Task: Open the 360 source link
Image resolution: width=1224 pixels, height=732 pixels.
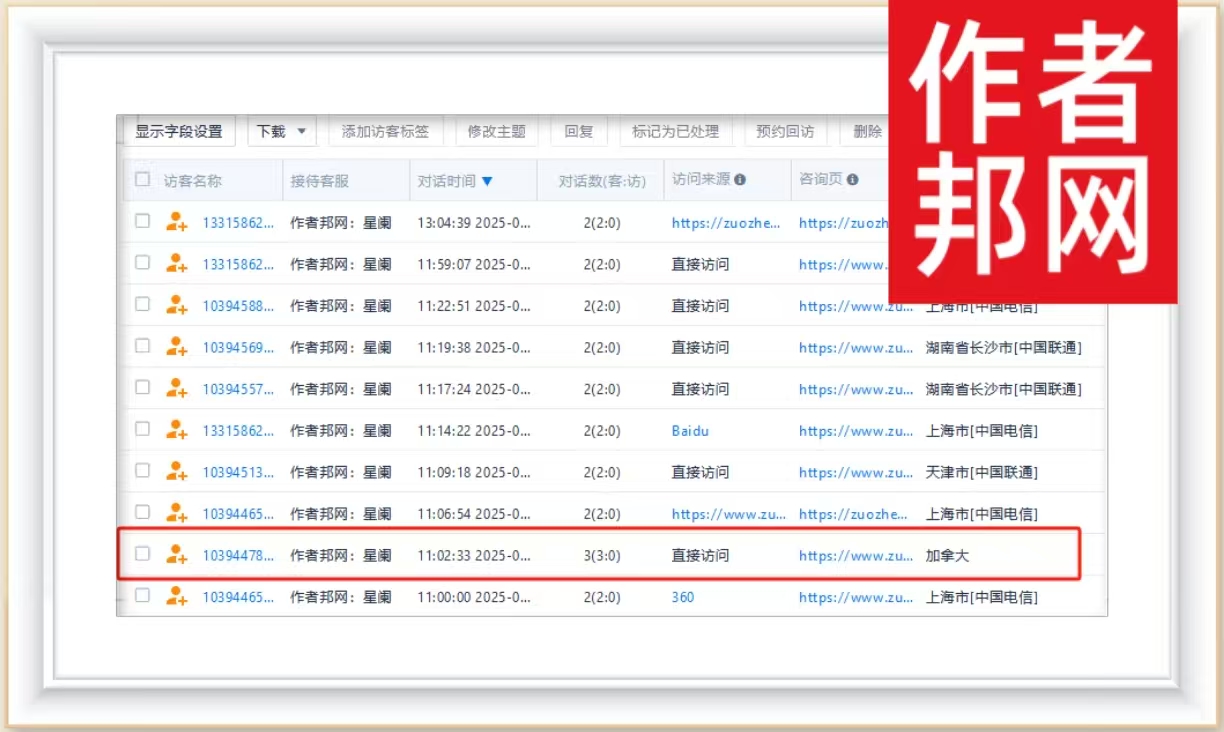Action: click(683, 597)
